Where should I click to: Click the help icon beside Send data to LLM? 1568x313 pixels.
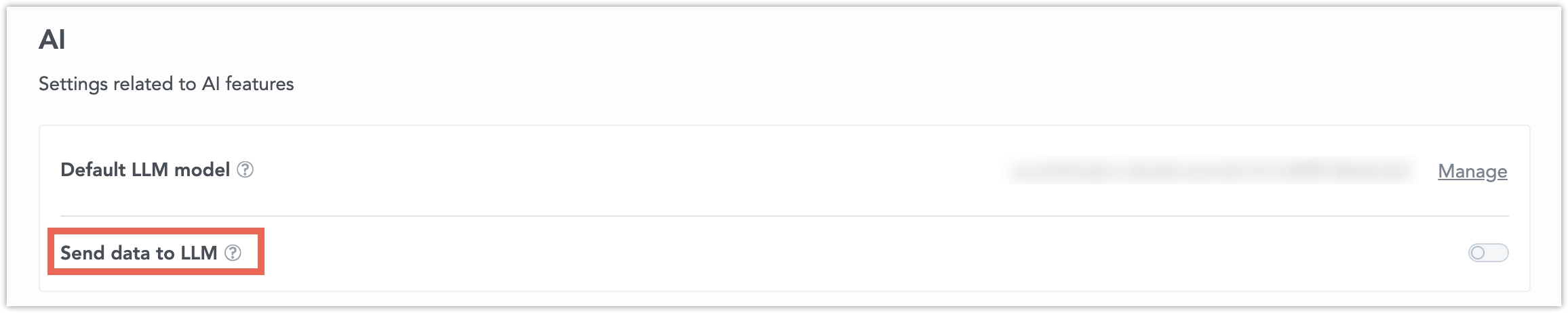click(x=233, y=253)
